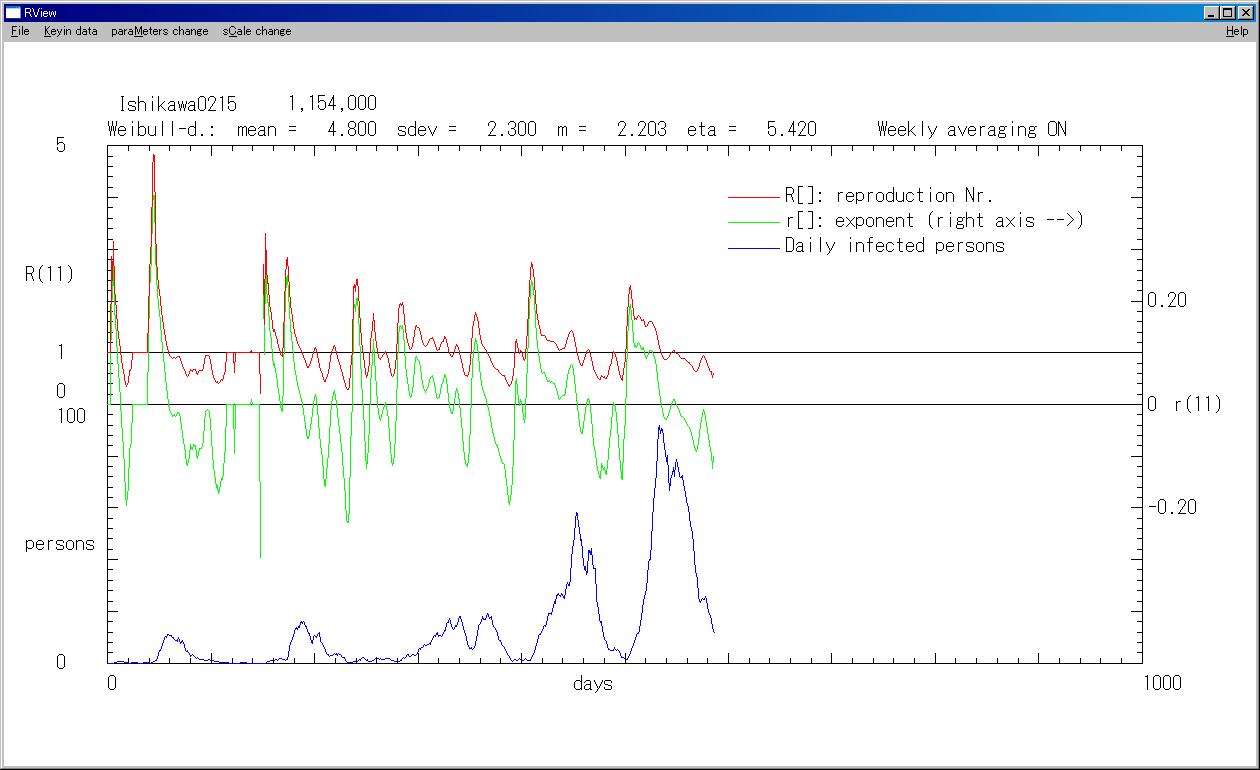
Task: Click the RView title bar application icon
Action: click(13, 12)
